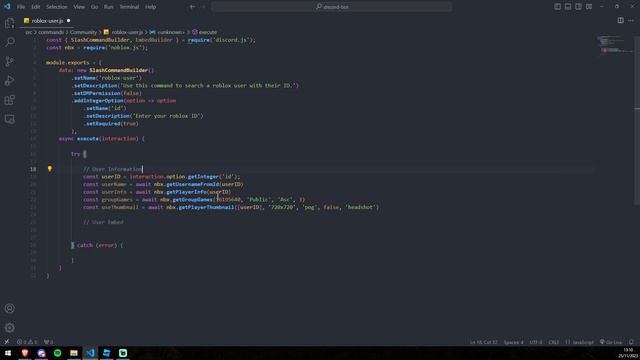Toggle the bottom panel
Screen dimensions: 640x360
tap(568, 7)
